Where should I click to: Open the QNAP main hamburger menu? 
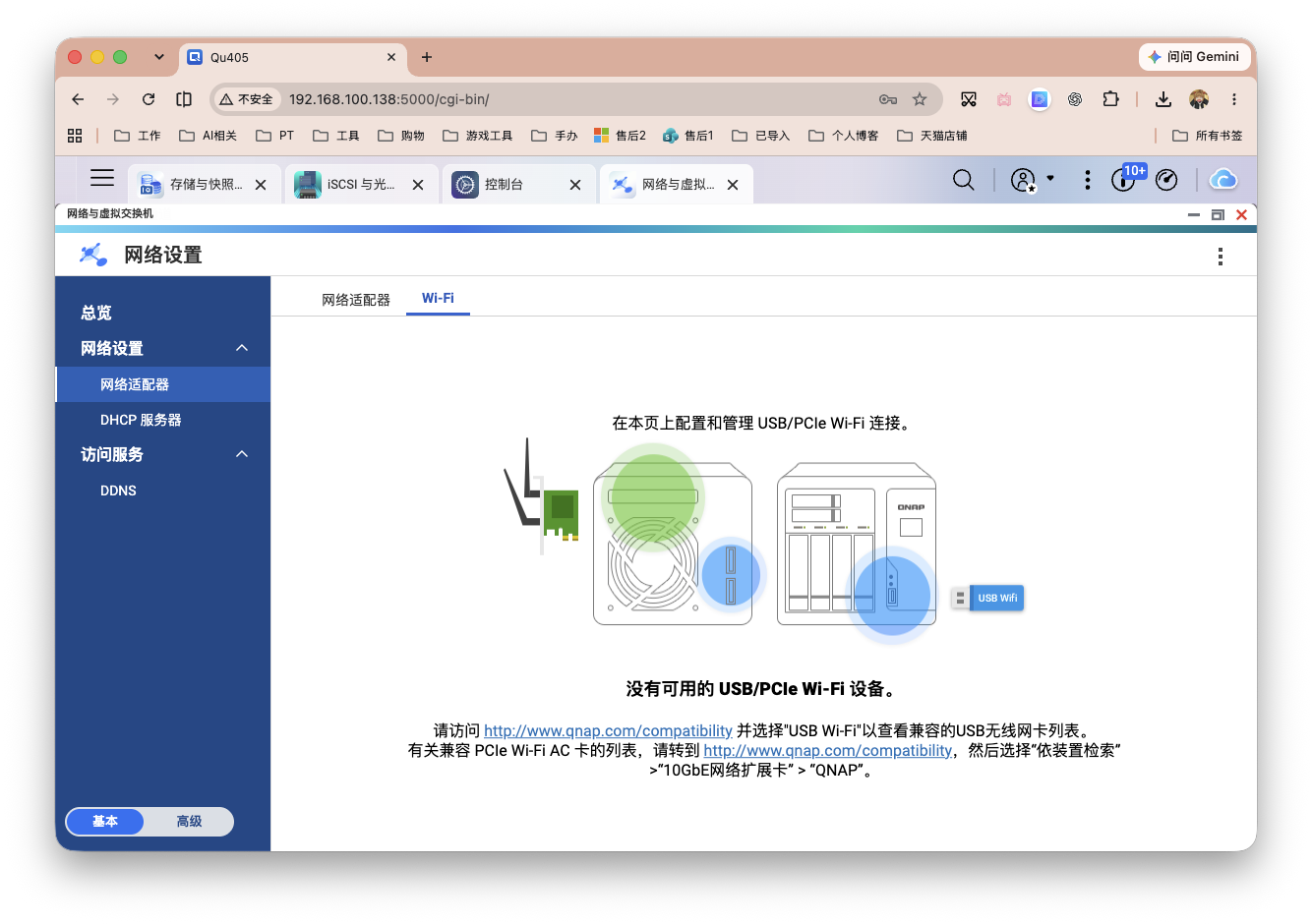102,178
